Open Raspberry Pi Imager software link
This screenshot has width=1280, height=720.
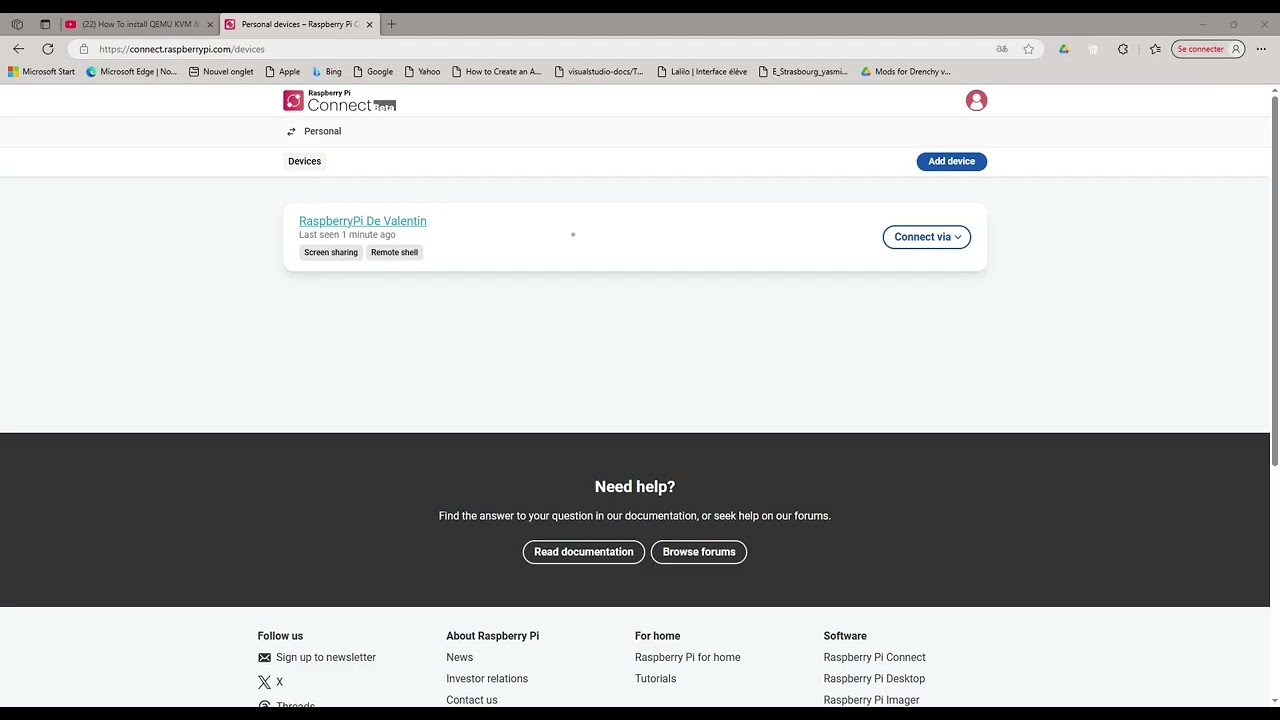[x=872, y=700]
